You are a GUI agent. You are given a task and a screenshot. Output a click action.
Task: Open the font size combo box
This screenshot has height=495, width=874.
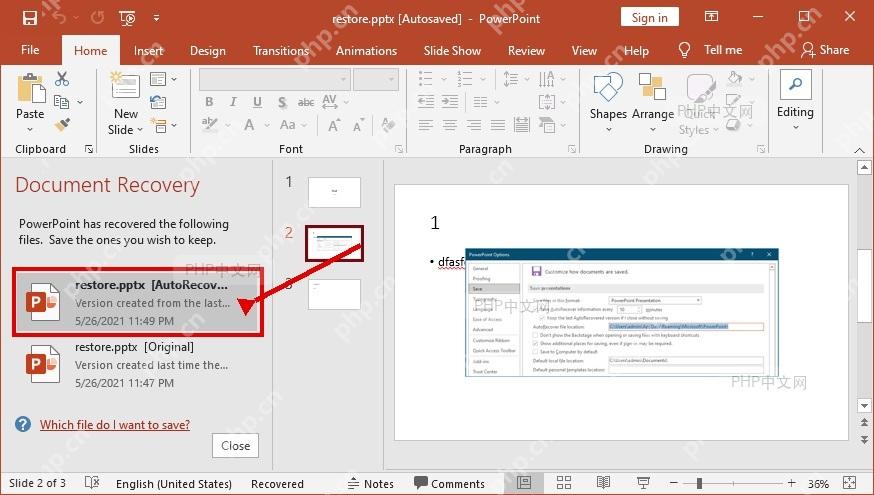click(376, 79)
